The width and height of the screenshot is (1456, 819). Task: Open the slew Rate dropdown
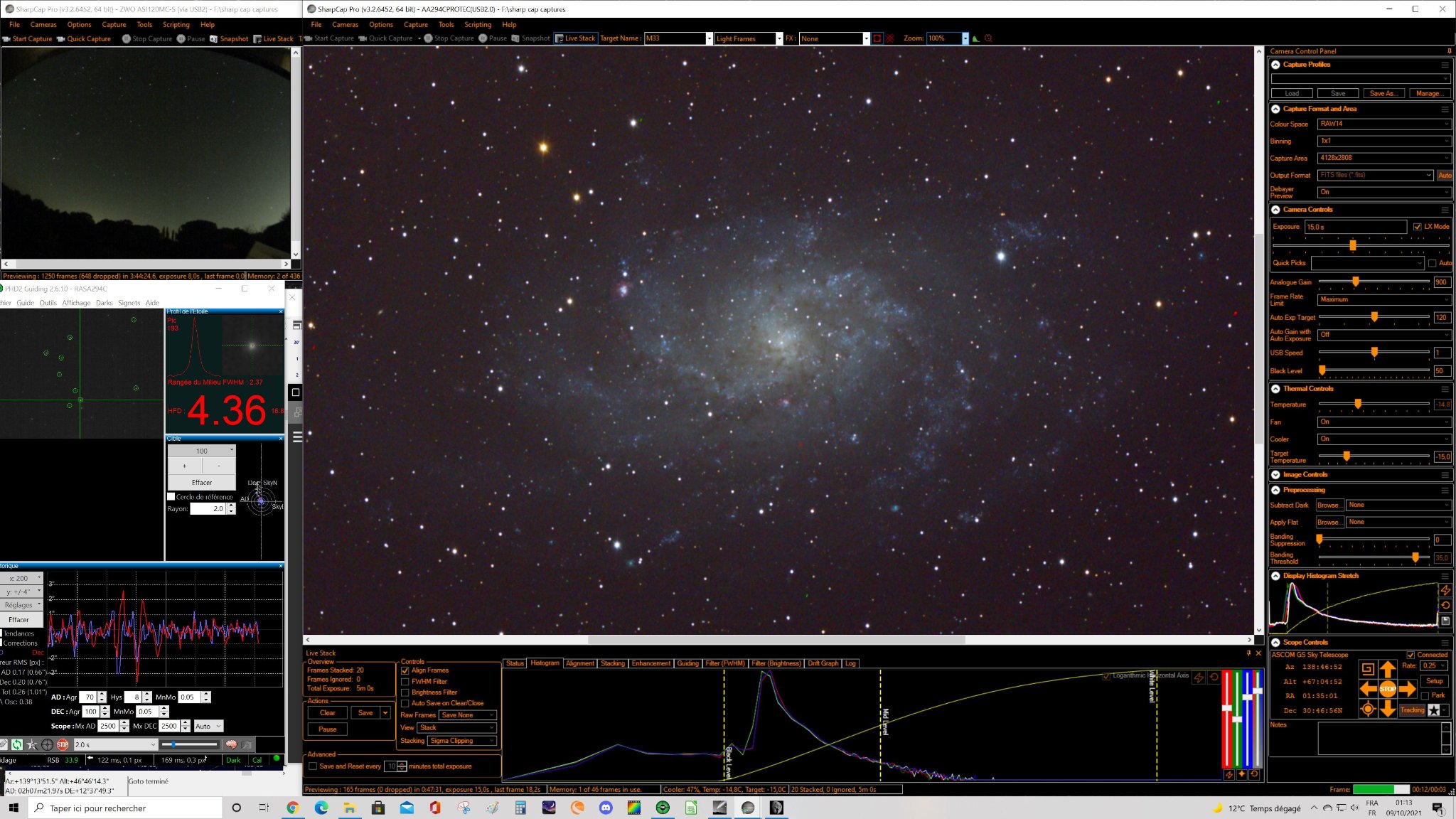click(x=1434, y=666)
